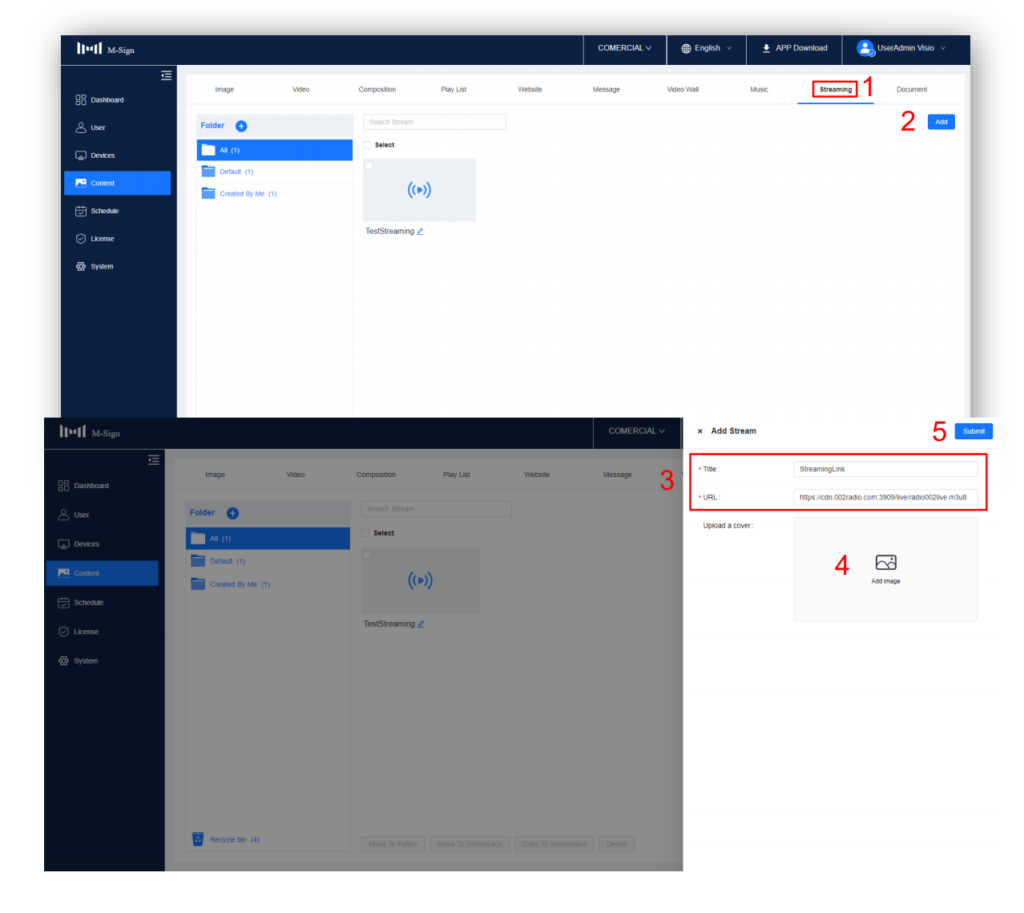The width and height of the screenshot is (1024, 913).
Task: Close the Add Stream panel
Action: pyautogui.click(x=700, y=431)
